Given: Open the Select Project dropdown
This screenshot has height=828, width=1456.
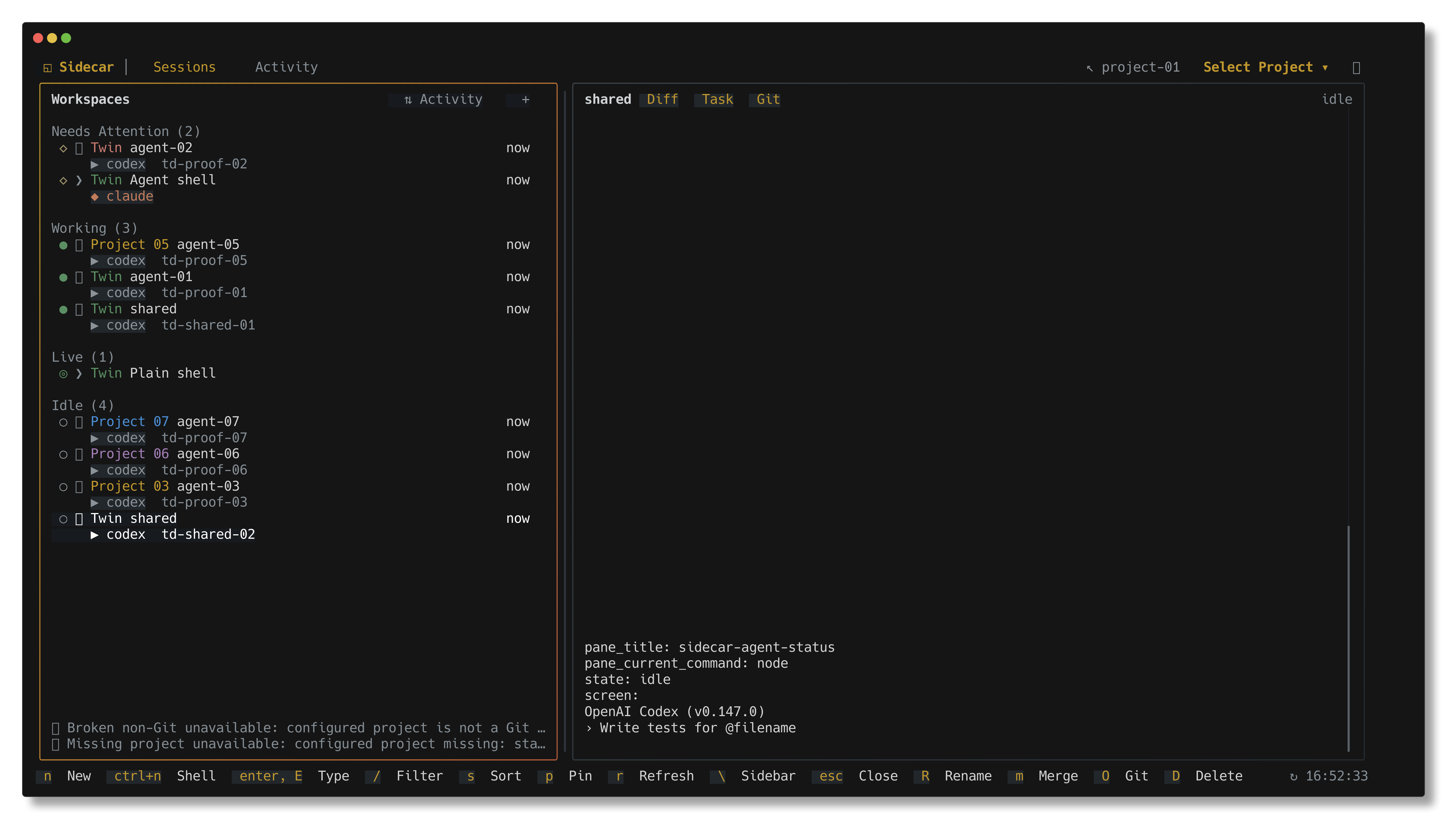Looking at the screenshot, I should [1265, 67].
